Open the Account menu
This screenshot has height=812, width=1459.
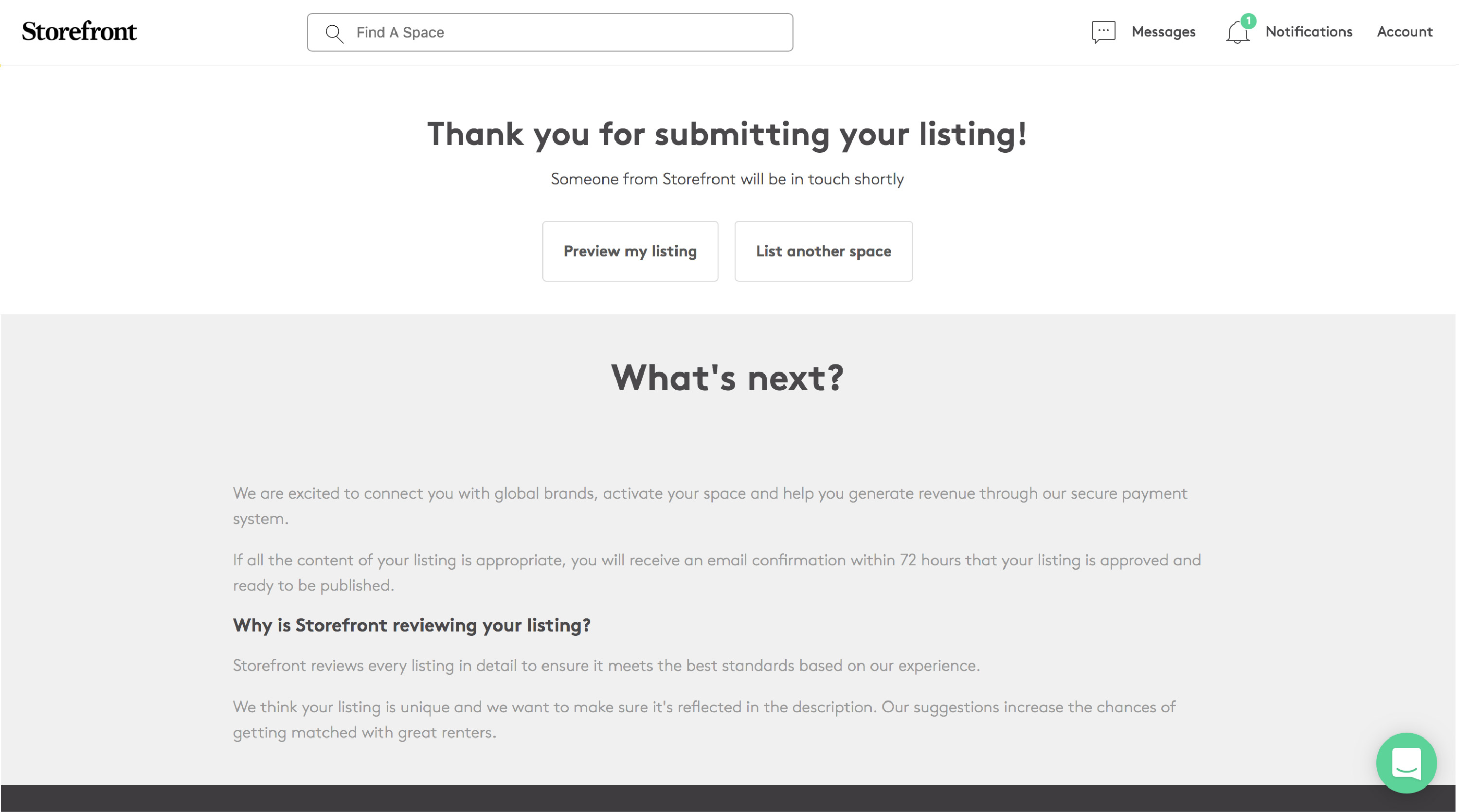[1405, 32]
